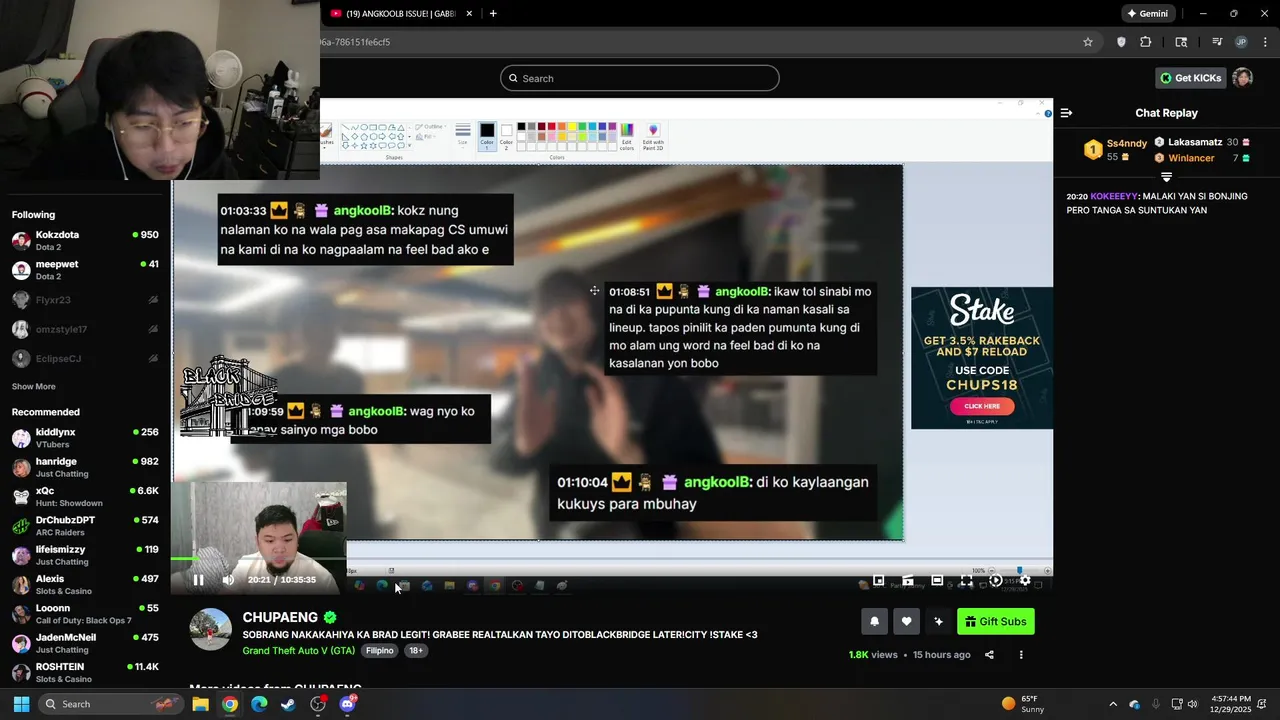Click Grand Theft Auto V (GTA) category
1280x720 pixels.
[298, 650]
